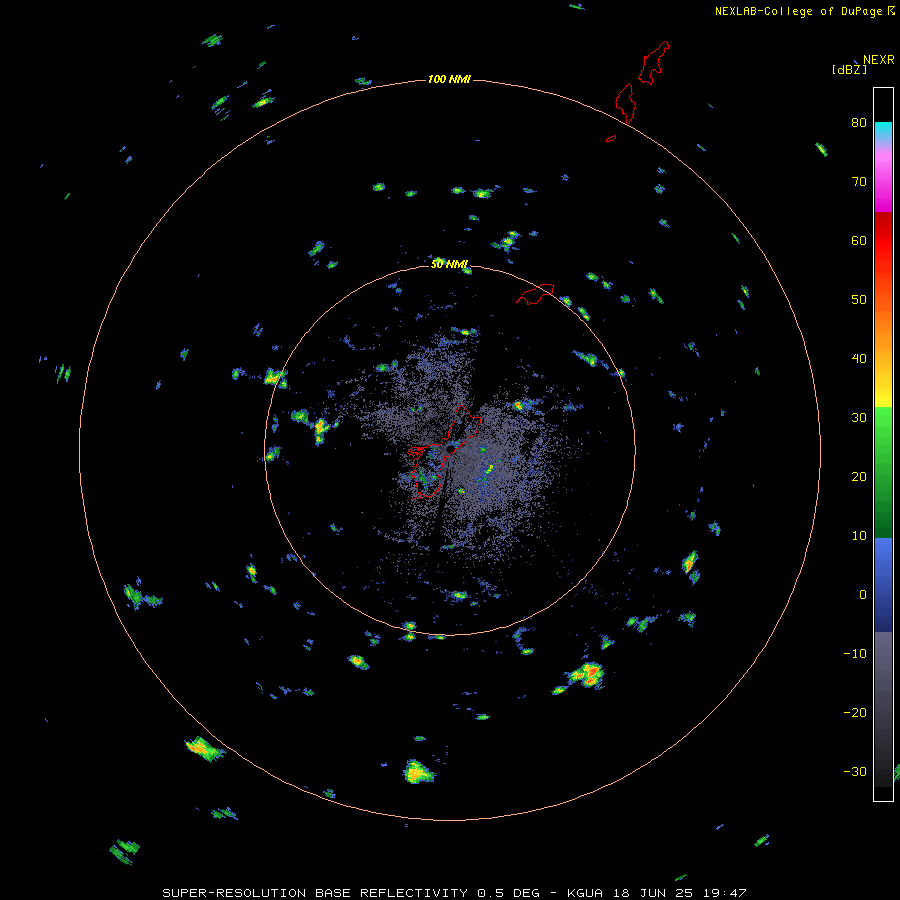Viewport: 900px width, 900px height.
Task: Click the 50 NMI range ring label
Action: (449, 264)
